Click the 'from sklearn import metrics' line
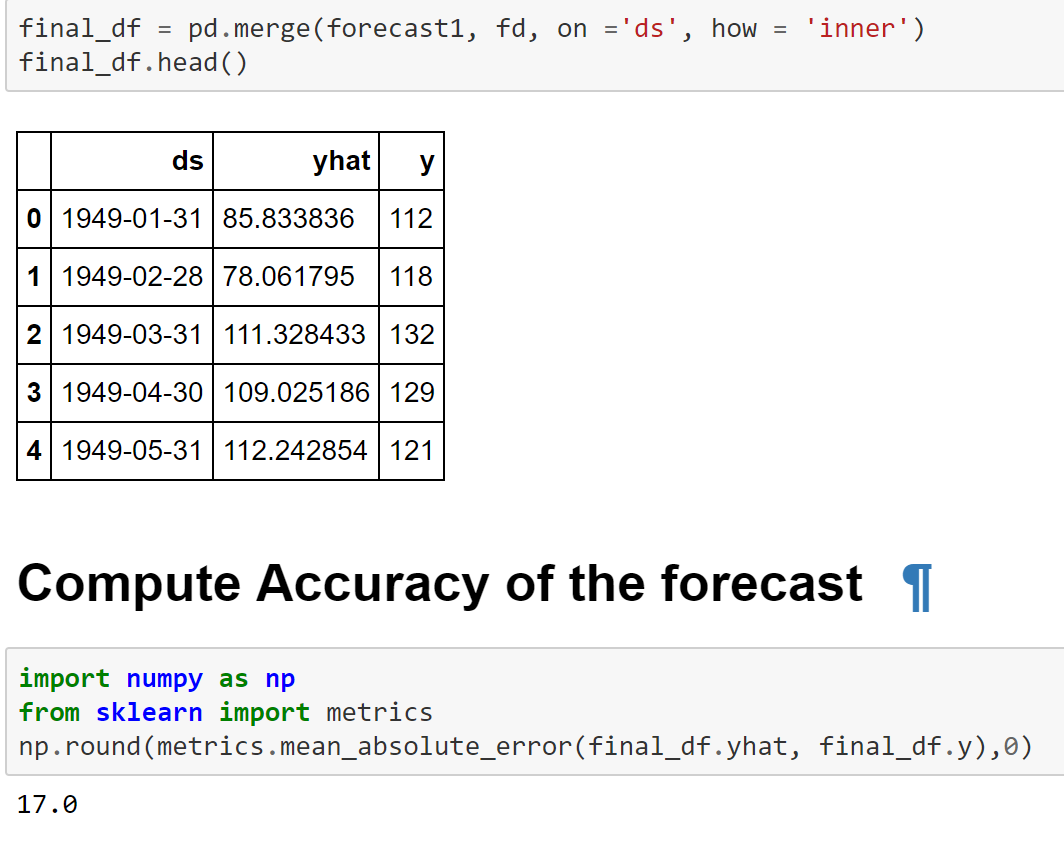1064x842 pixels. [x=226, y=713]
